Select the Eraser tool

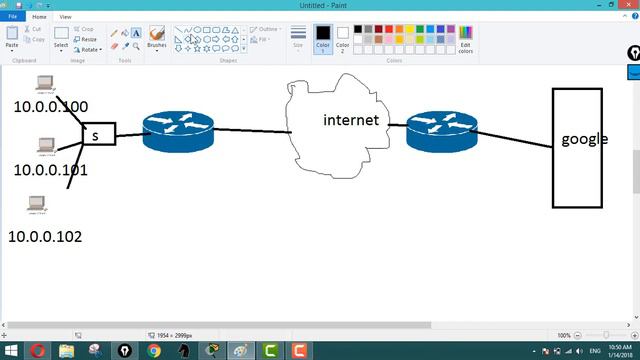(x=114, y=46)
